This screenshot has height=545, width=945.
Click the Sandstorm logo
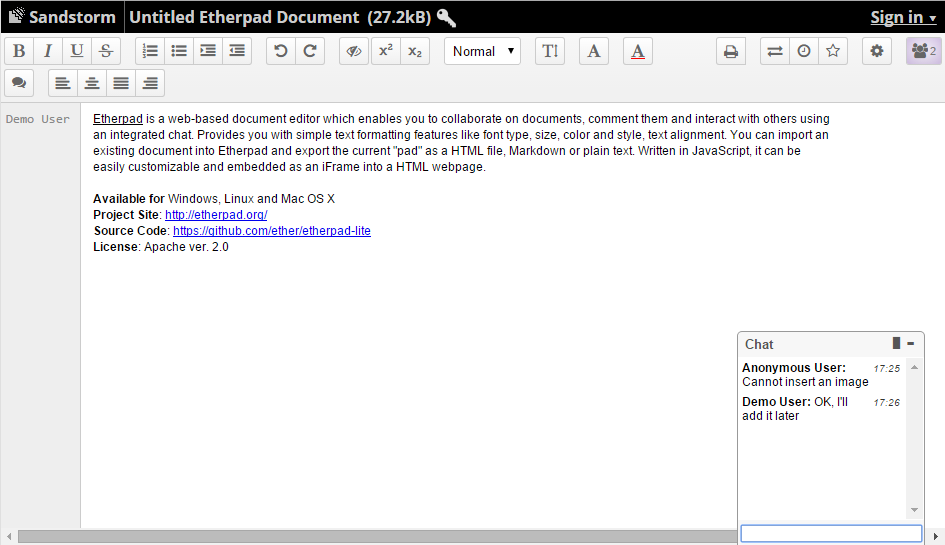(62, 17)
